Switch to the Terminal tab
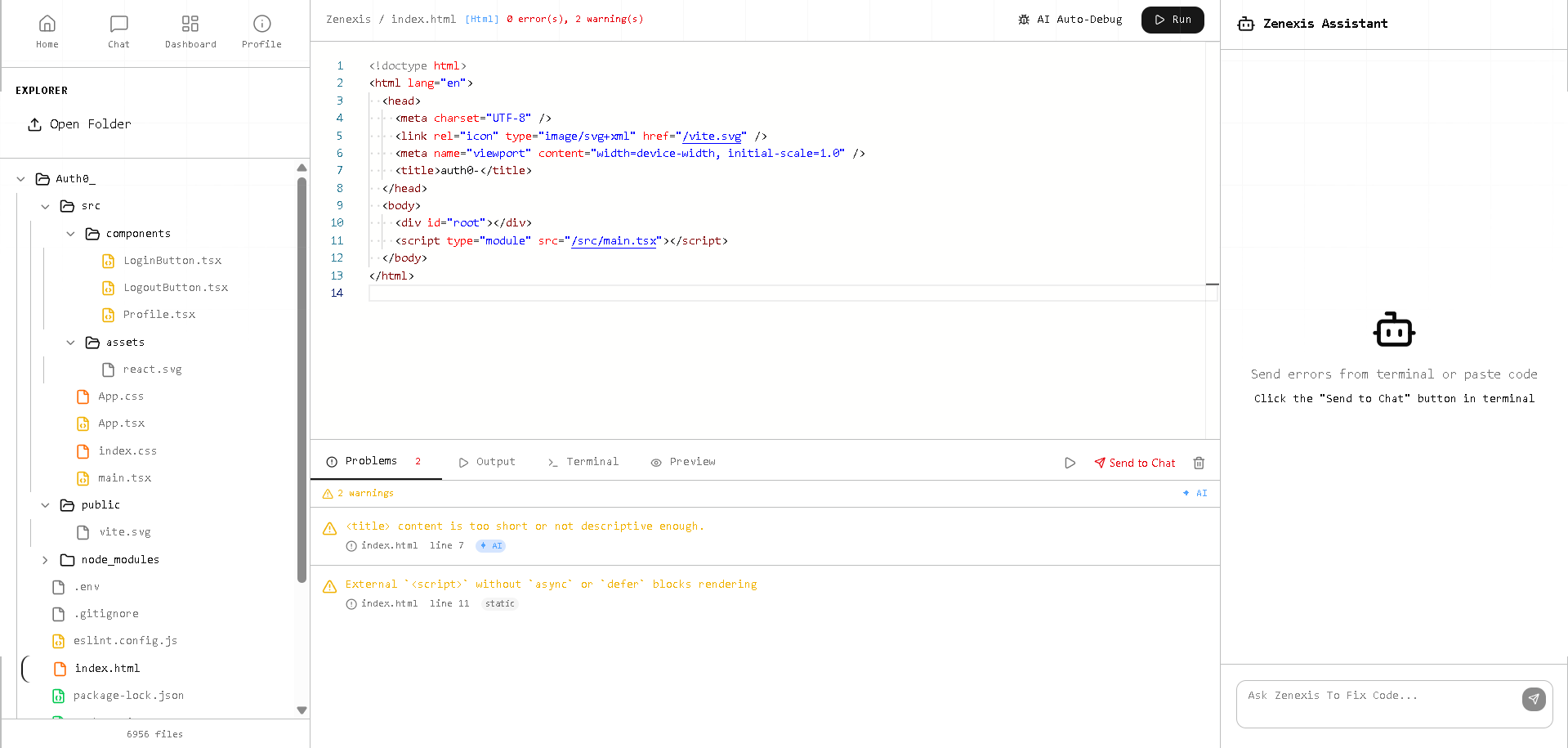The image size is (1568, 748). click(x=583, y=462)
